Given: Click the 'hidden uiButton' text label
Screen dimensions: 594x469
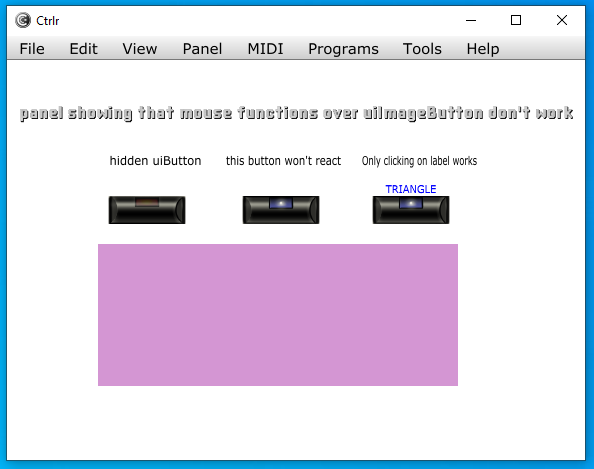Looking at the screenshot, I should click(x=155, y=161).
